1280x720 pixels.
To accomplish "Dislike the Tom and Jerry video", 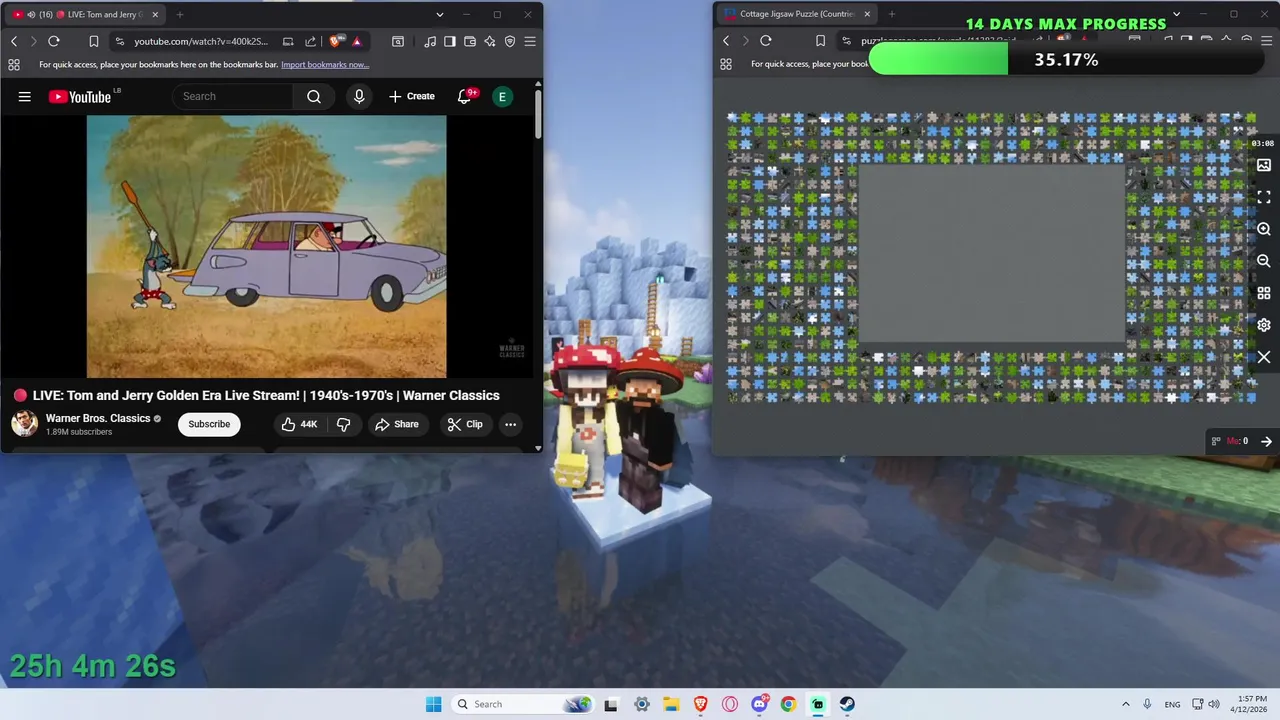I will pos(343,424).
